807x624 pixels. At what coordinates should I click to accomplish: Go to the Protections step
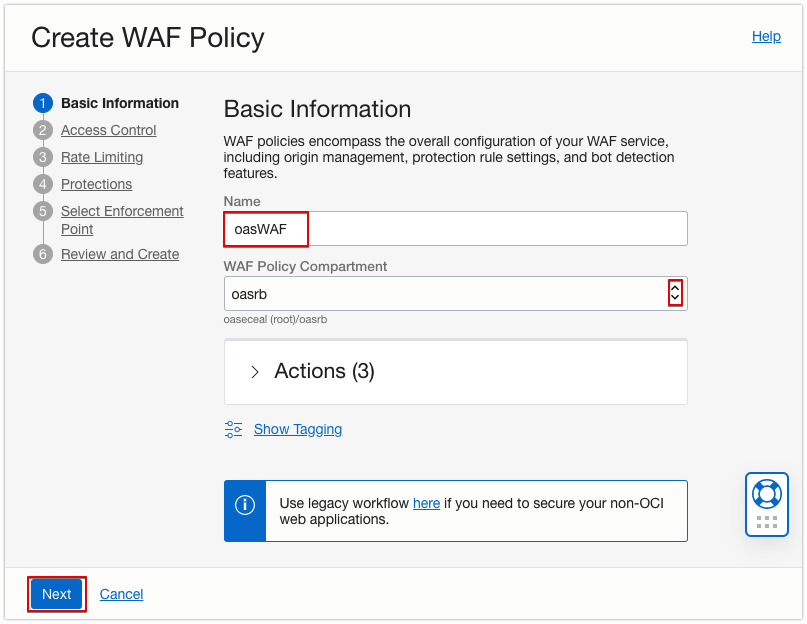[96, 184]
